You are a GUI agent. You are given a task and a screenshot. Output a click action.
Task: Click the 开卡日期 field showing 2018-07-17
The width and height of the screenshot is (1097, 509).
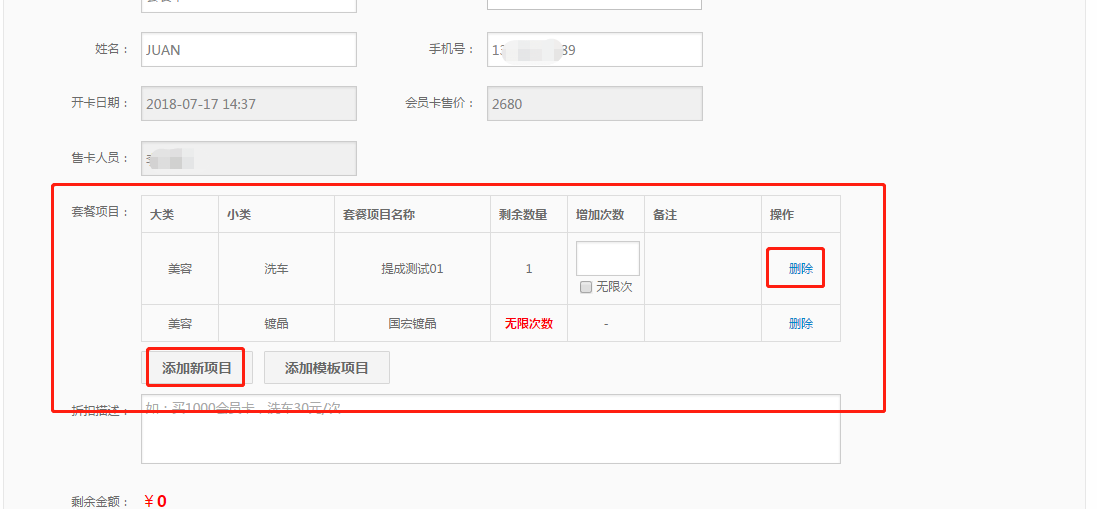pyautogui.click(x=248, y=103)
